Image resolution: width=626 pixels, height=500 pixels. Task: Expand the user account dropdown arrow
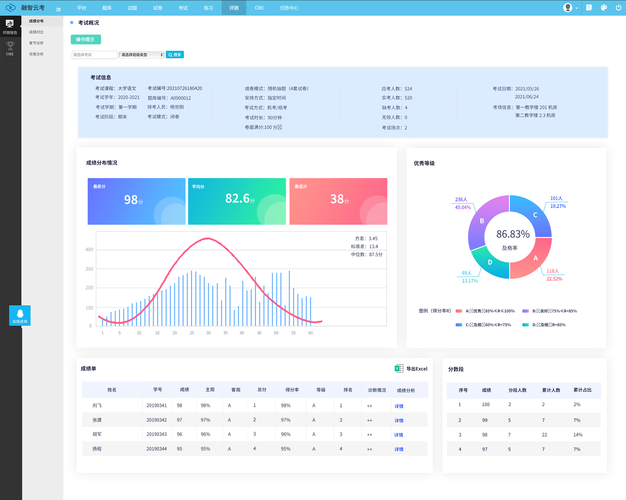coord(578,7)
